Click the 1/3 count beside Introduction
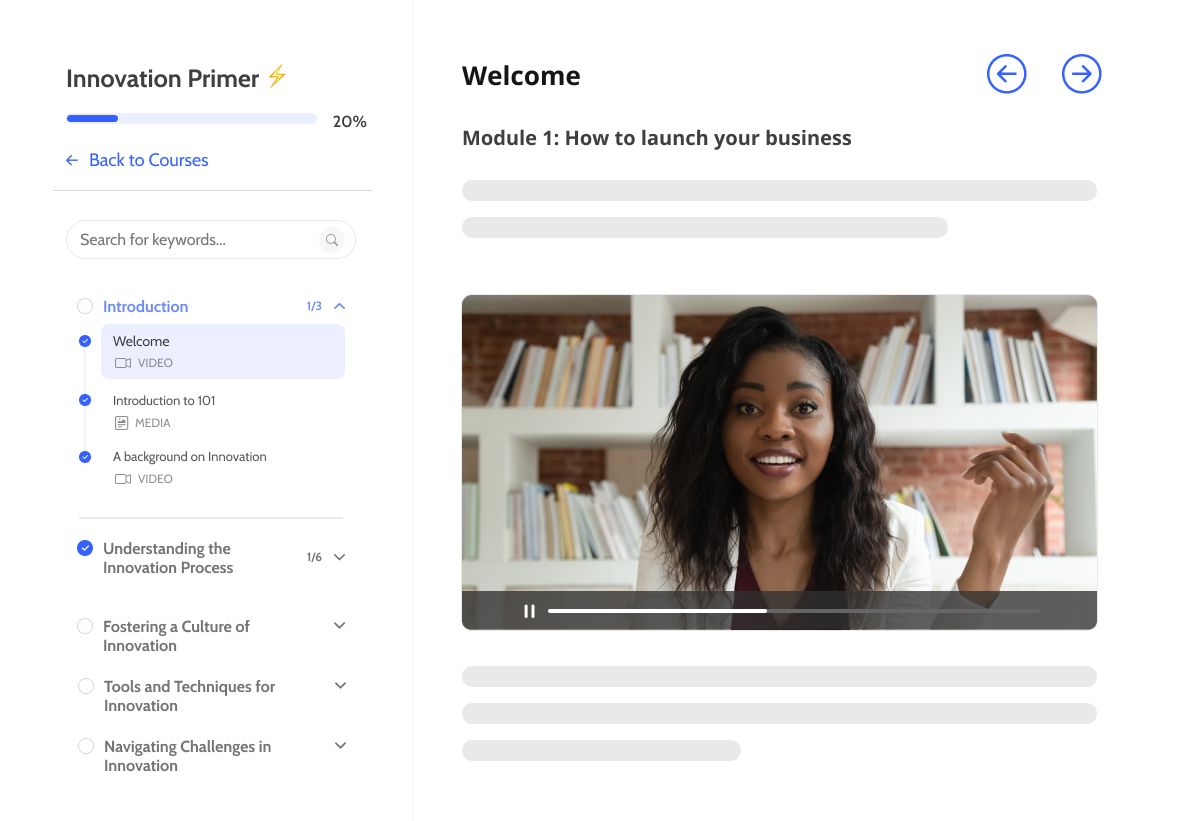 tap(314, 306)
